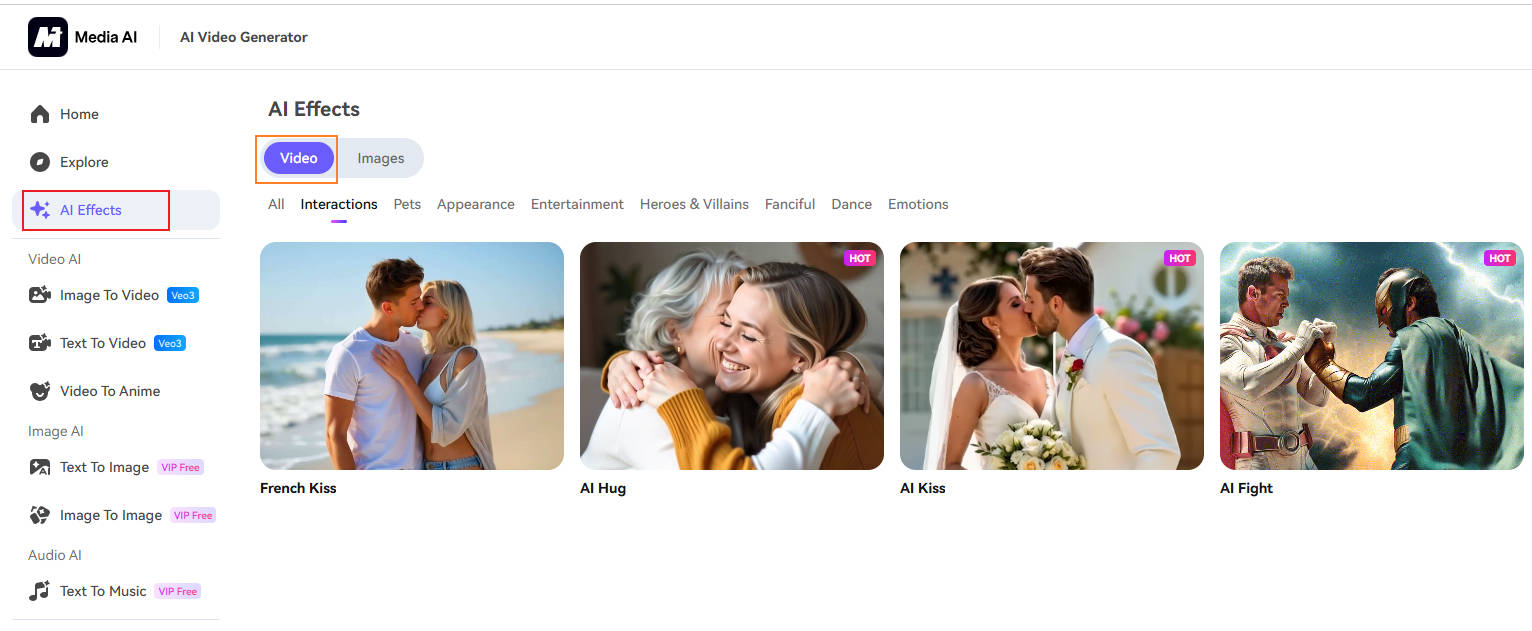This screenshot has height=631, width=1532.
Task: Switch to the Video toggle option
Action: click(x=298, y=158)
